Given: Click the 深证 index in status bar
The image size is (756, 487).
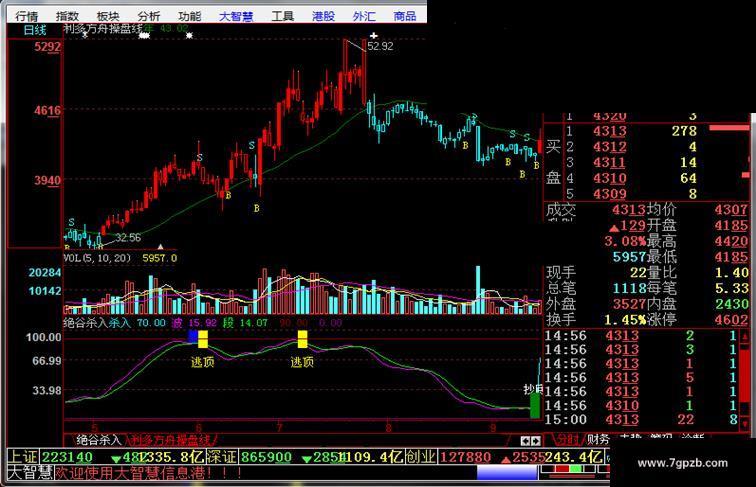Looking at the screenshot, I should pyautogui.click(x=222, y=456).
